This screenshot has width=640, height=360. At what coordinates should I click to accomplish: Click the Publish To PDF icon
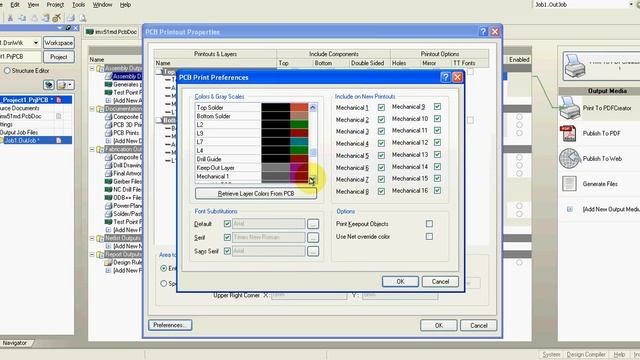click(x=568, y=133)
